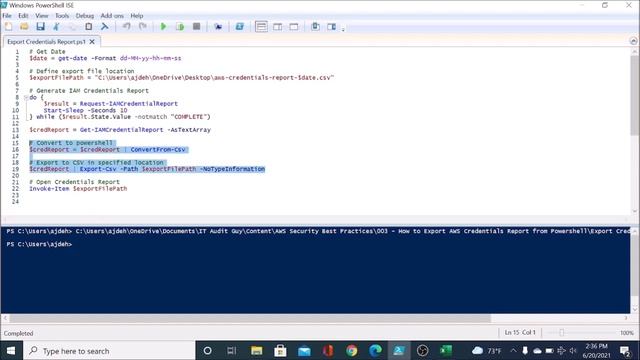Viewport: 640px width, 360px height.
Task: Collapse the script pane with the round arrow button
Action: (x=633, y=41)
